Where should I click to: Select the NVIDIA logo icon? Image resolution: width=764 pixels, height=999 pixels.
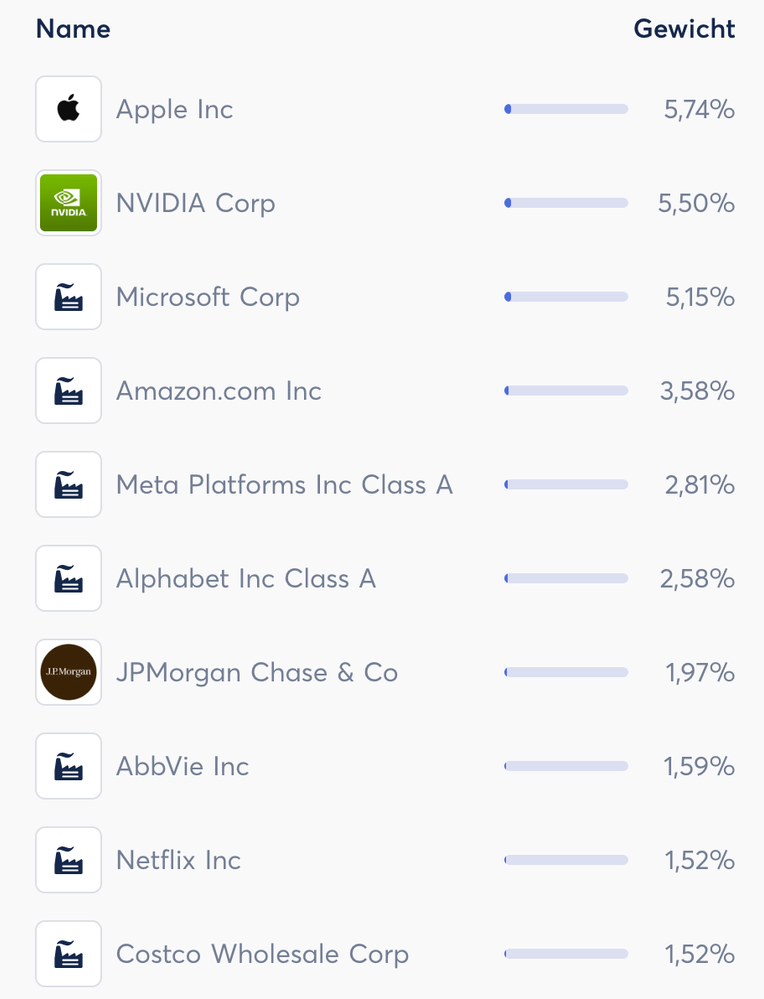(68, 202)
